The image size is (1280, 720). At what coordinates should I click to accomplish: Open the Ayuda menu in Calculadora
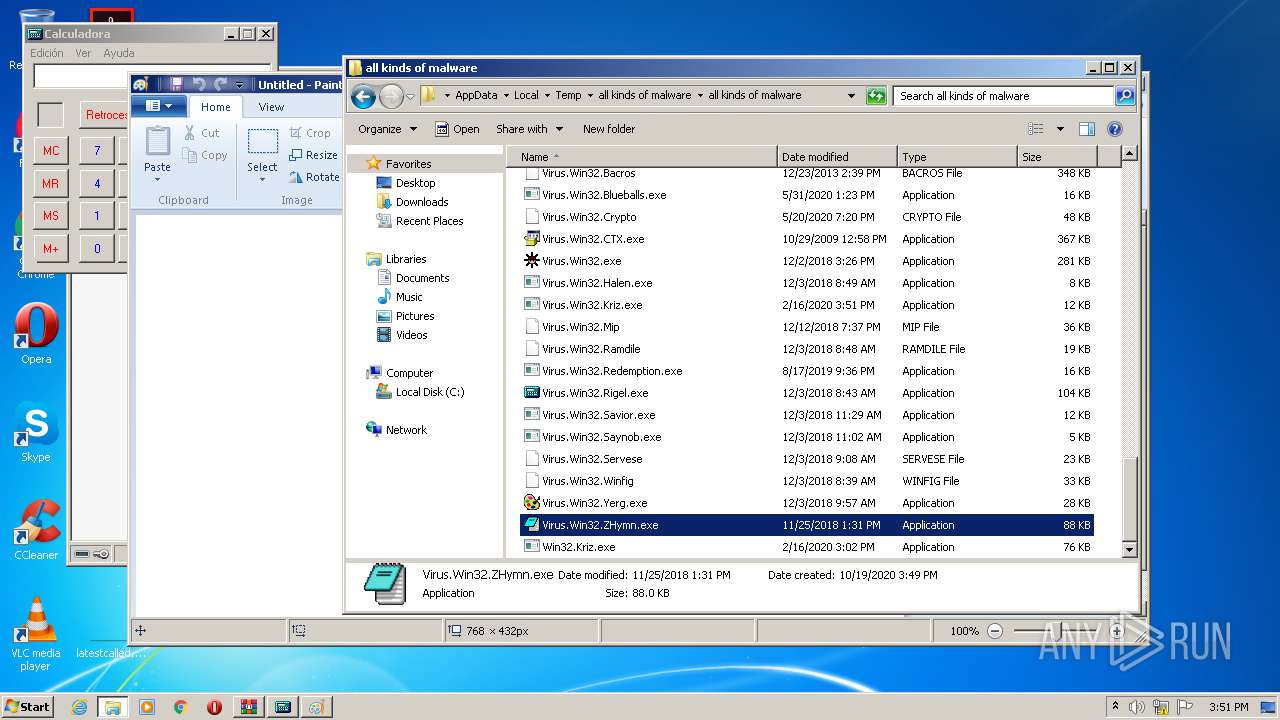118,53
